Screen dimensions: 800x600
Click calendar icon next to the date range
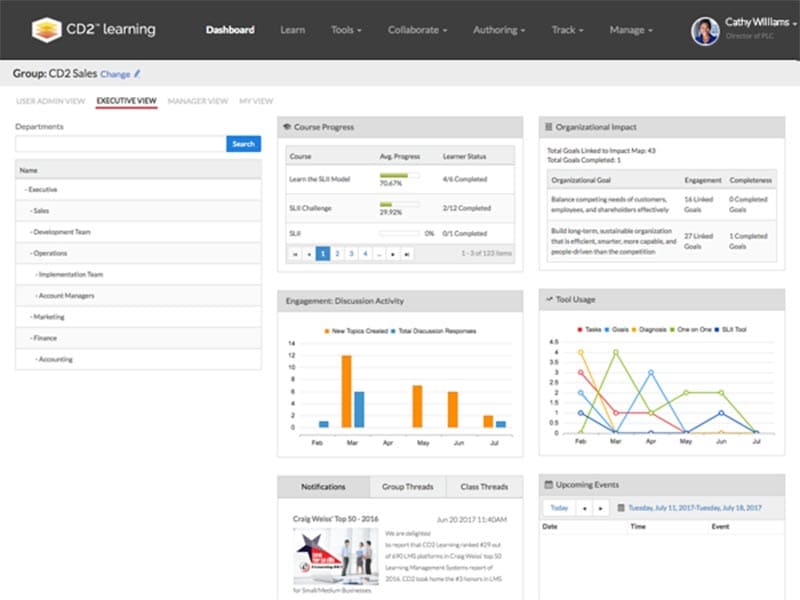621,508
